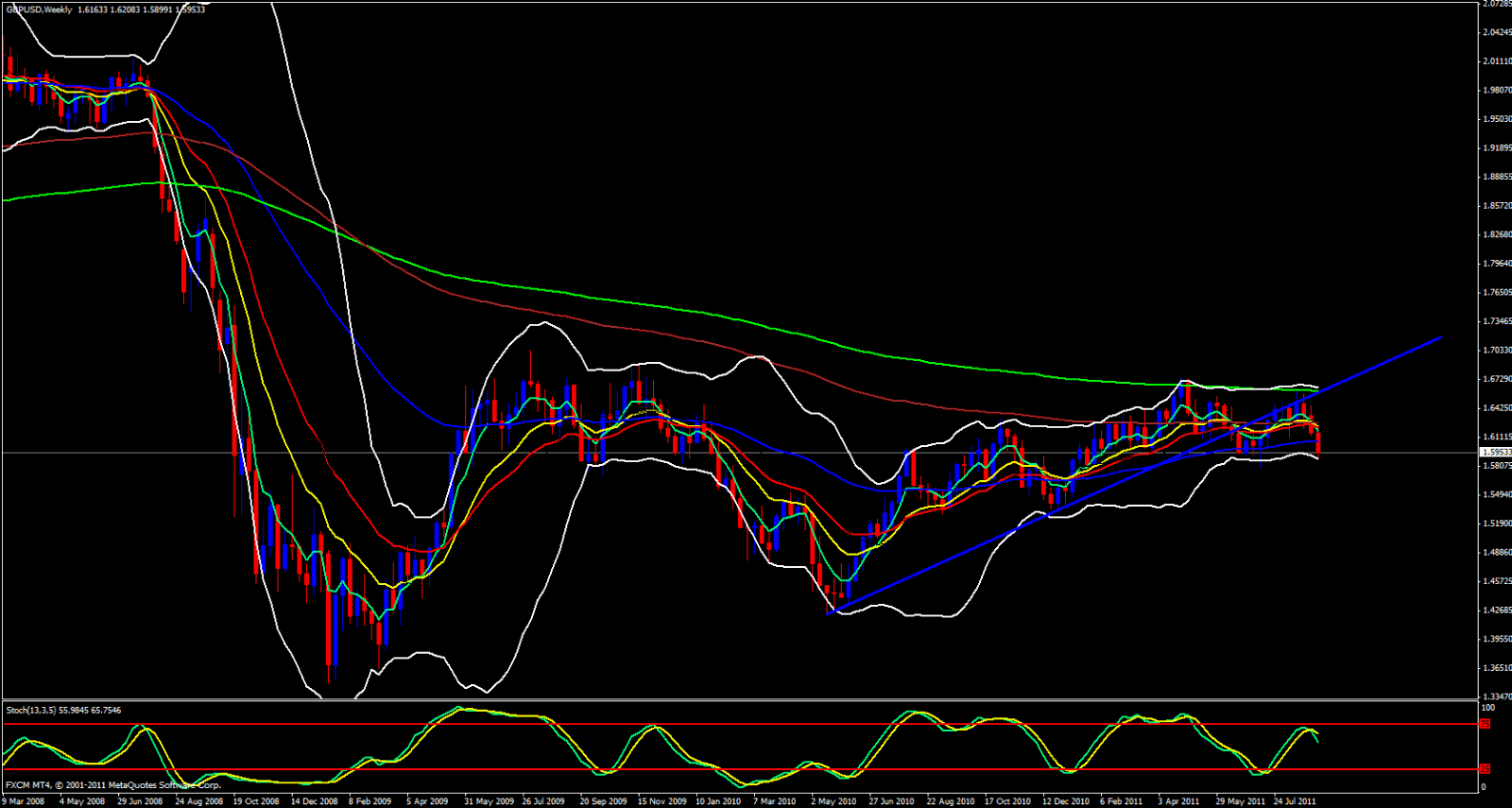Click the 100 stochastic scale label
This screenshot has height=808, width=1512.
(x=1487, y=707)
